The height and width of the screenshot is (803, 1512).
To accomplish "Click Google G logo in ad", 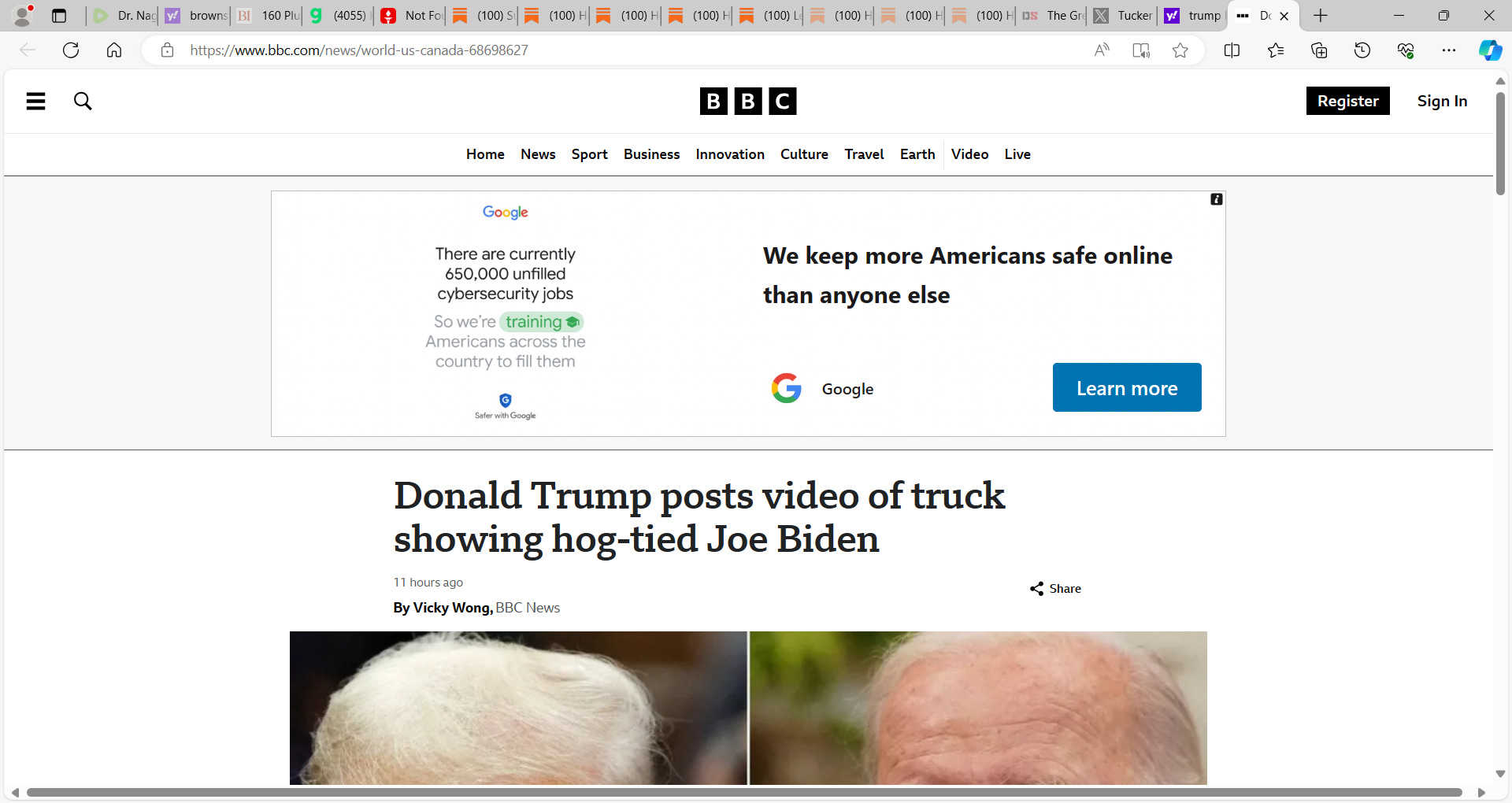I will pyautogui.click(x=786, y=388).
